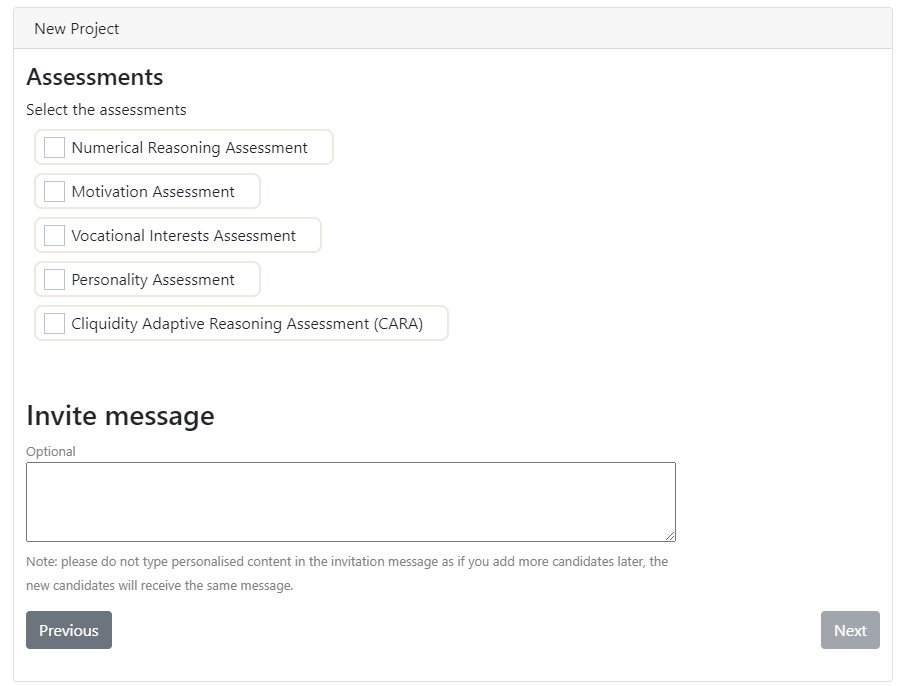
Task: Select the Vocational Interests Assessment
Action: coord(55,235)
